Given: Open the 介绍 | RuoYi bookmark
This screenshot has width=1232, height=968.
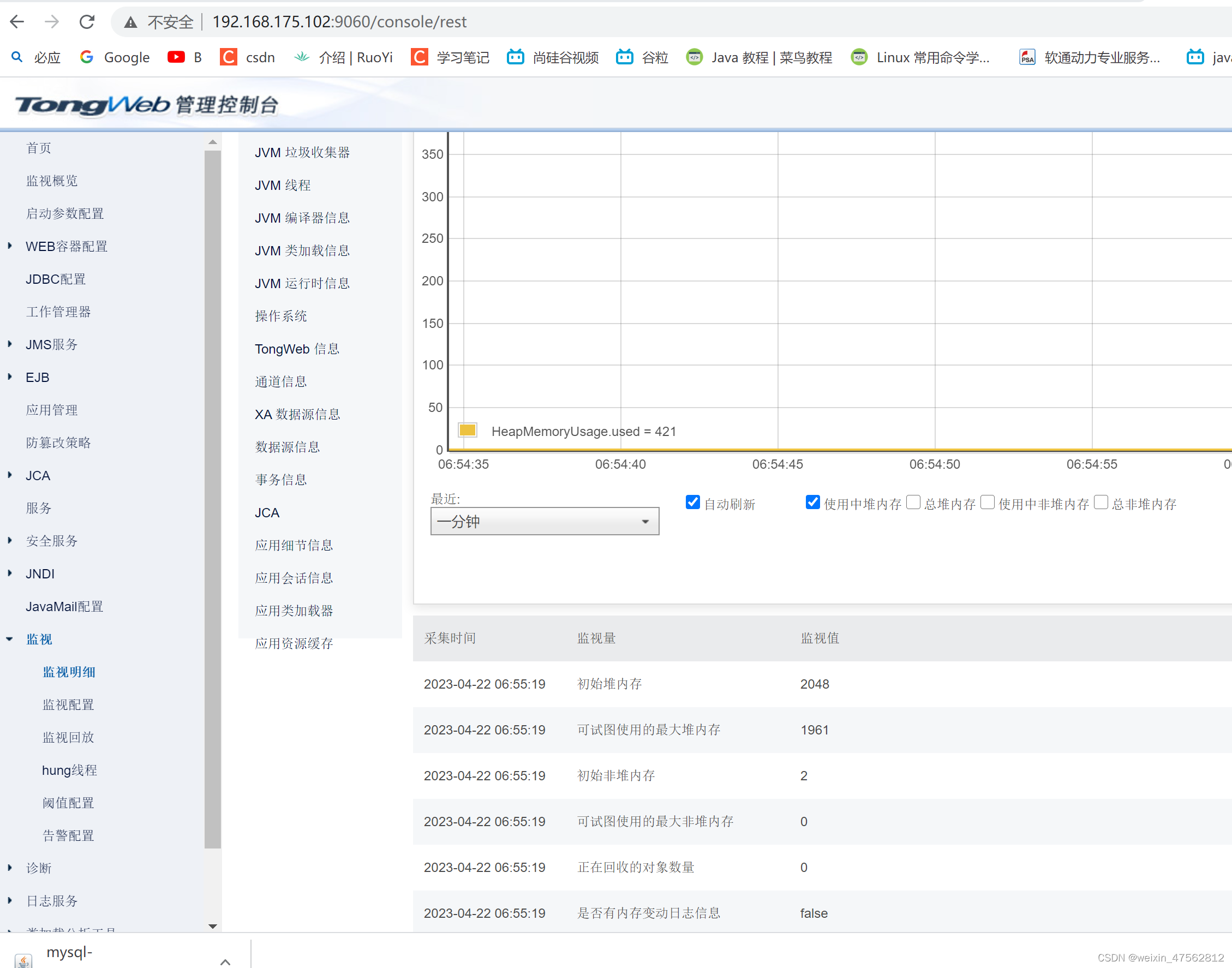Looking at the screenshot, I should pyautogui.click(x=343, y=57).
